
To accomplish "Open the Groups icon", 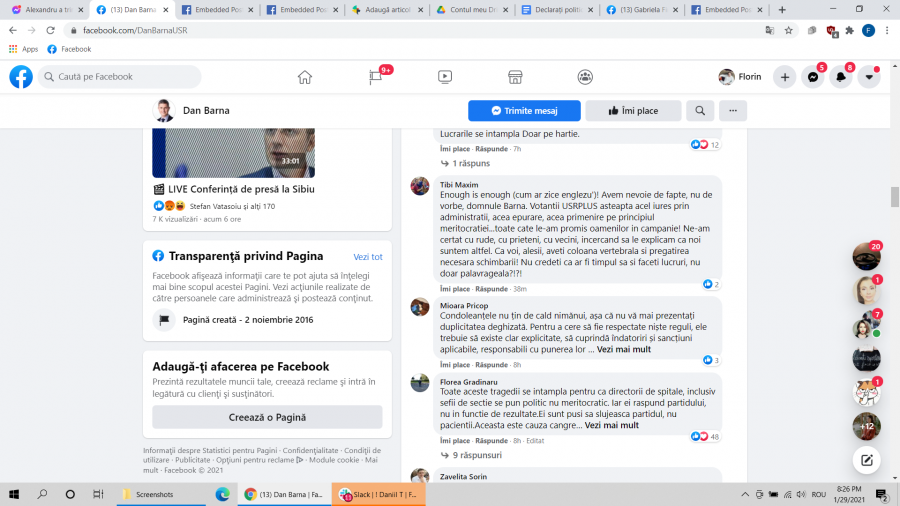I will [585, 77].
